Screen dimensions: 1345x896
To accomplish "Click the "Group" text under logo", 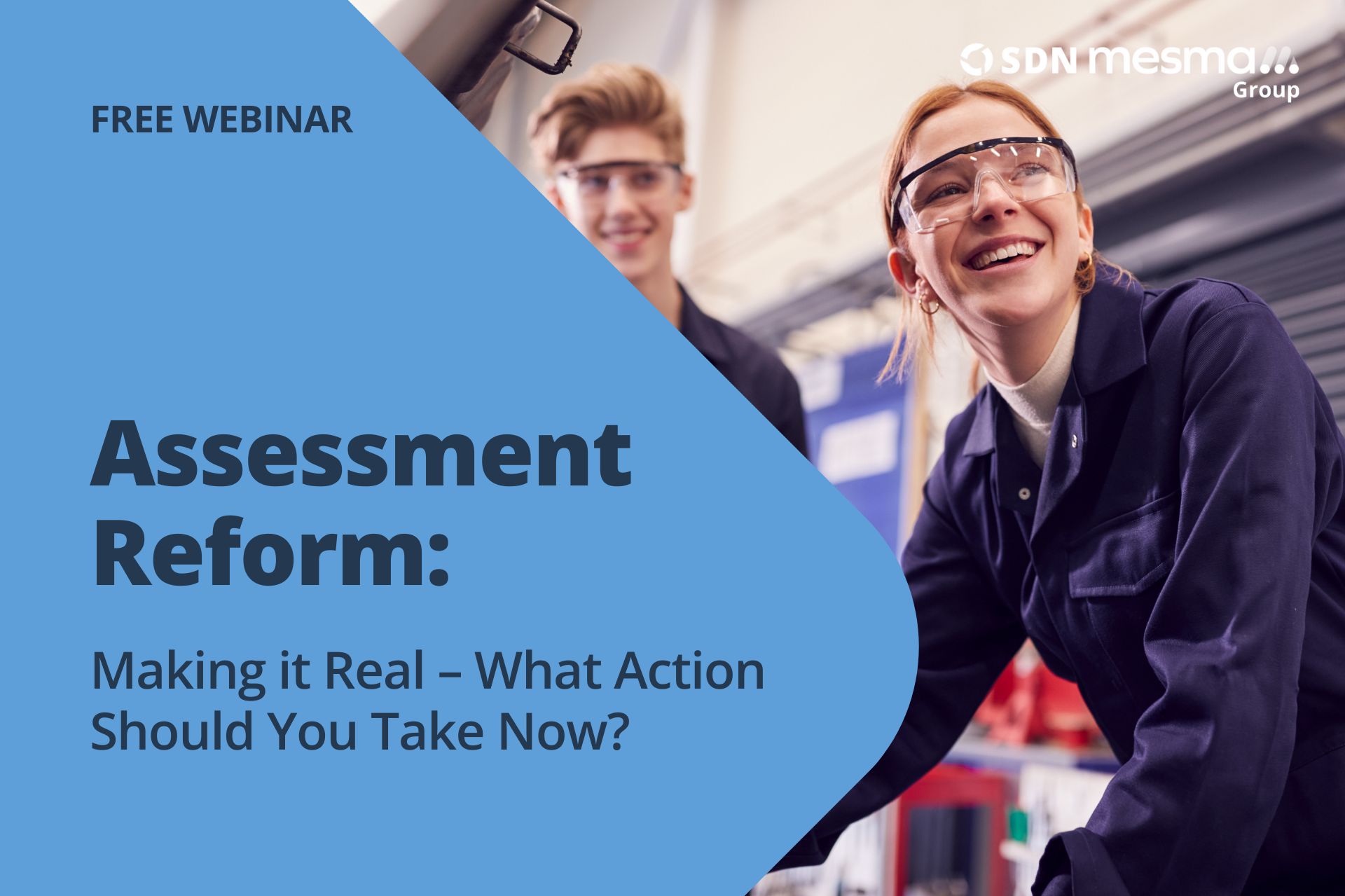I will tap(1266, 90).
